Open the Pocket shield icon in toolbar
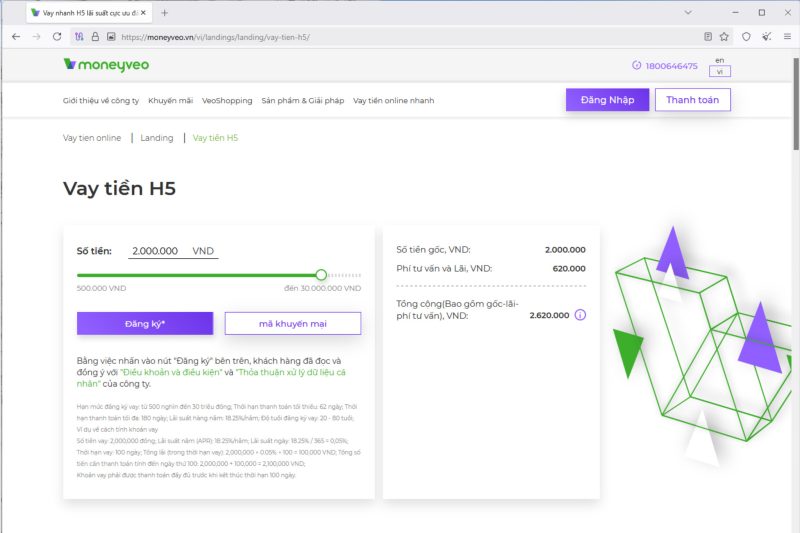800x533 pixels. [746, 37]
